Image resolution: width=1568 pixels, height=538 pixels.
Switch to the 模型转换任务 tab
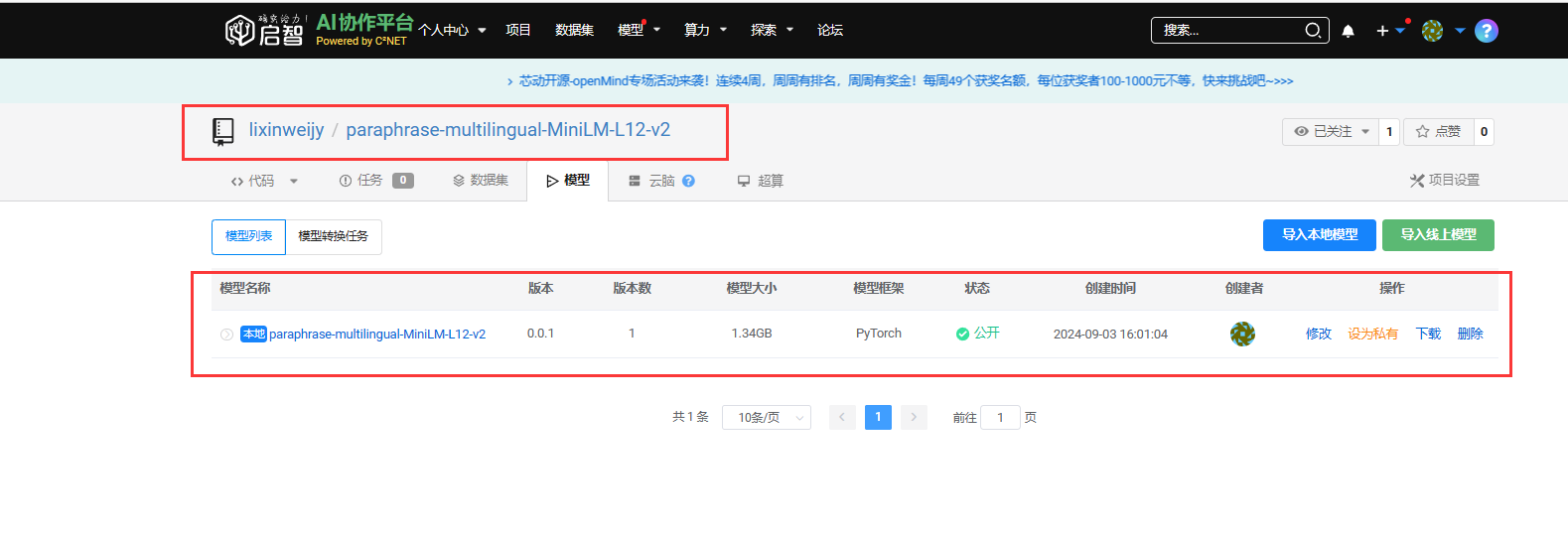(333, 236)
